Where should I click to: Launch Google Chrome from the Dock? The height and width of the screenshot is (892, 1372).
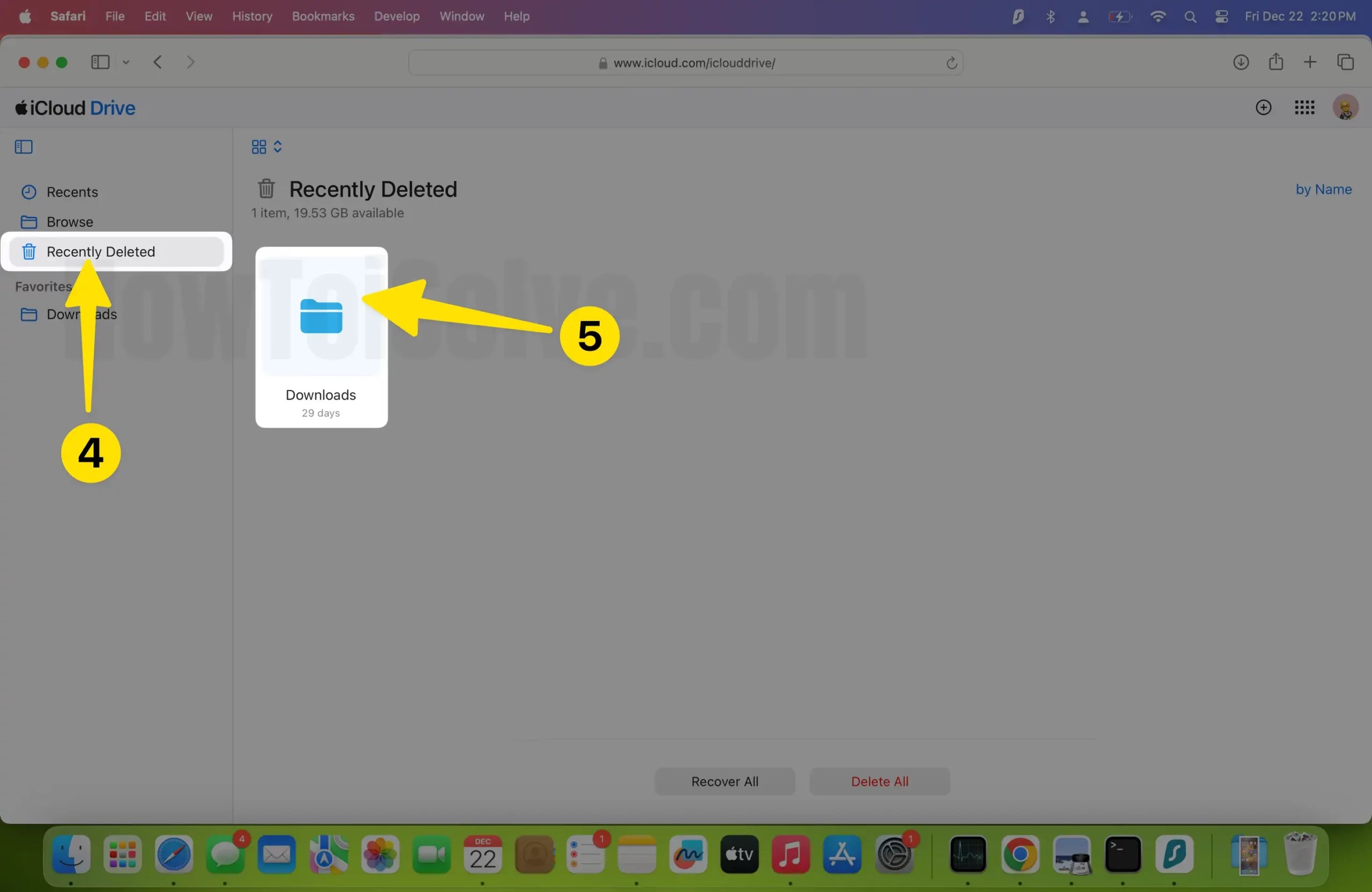(x=1021, y=855)
